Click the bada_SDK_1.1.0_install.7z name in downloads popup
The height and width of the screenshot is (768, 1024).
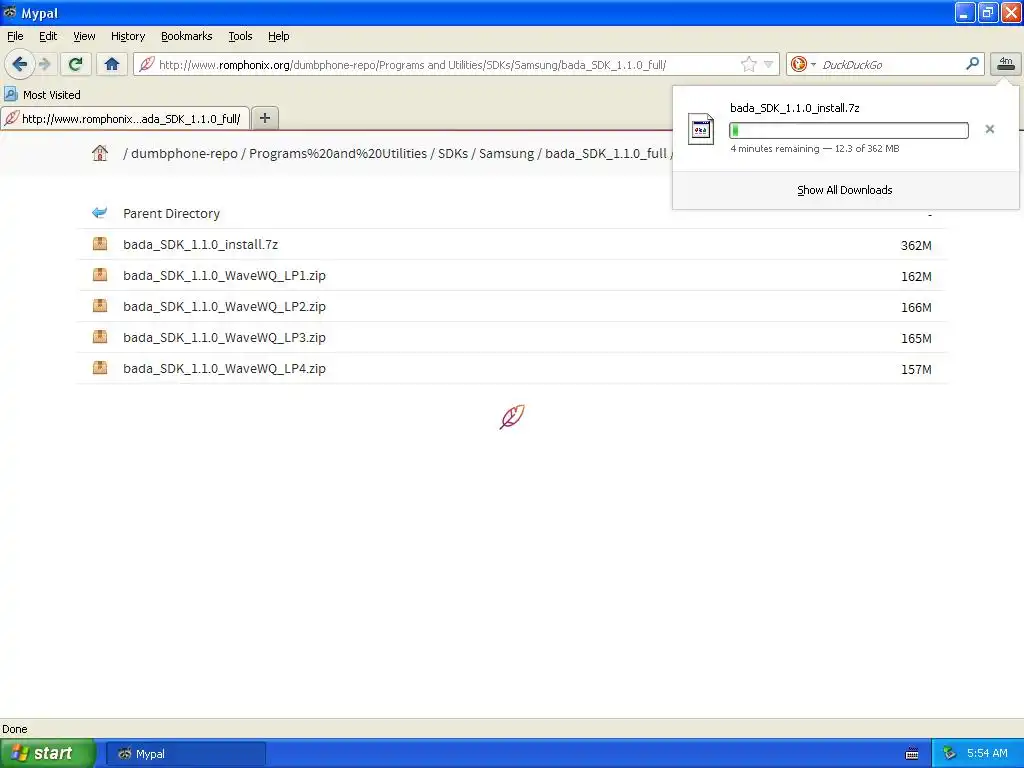tap(794, 108)
